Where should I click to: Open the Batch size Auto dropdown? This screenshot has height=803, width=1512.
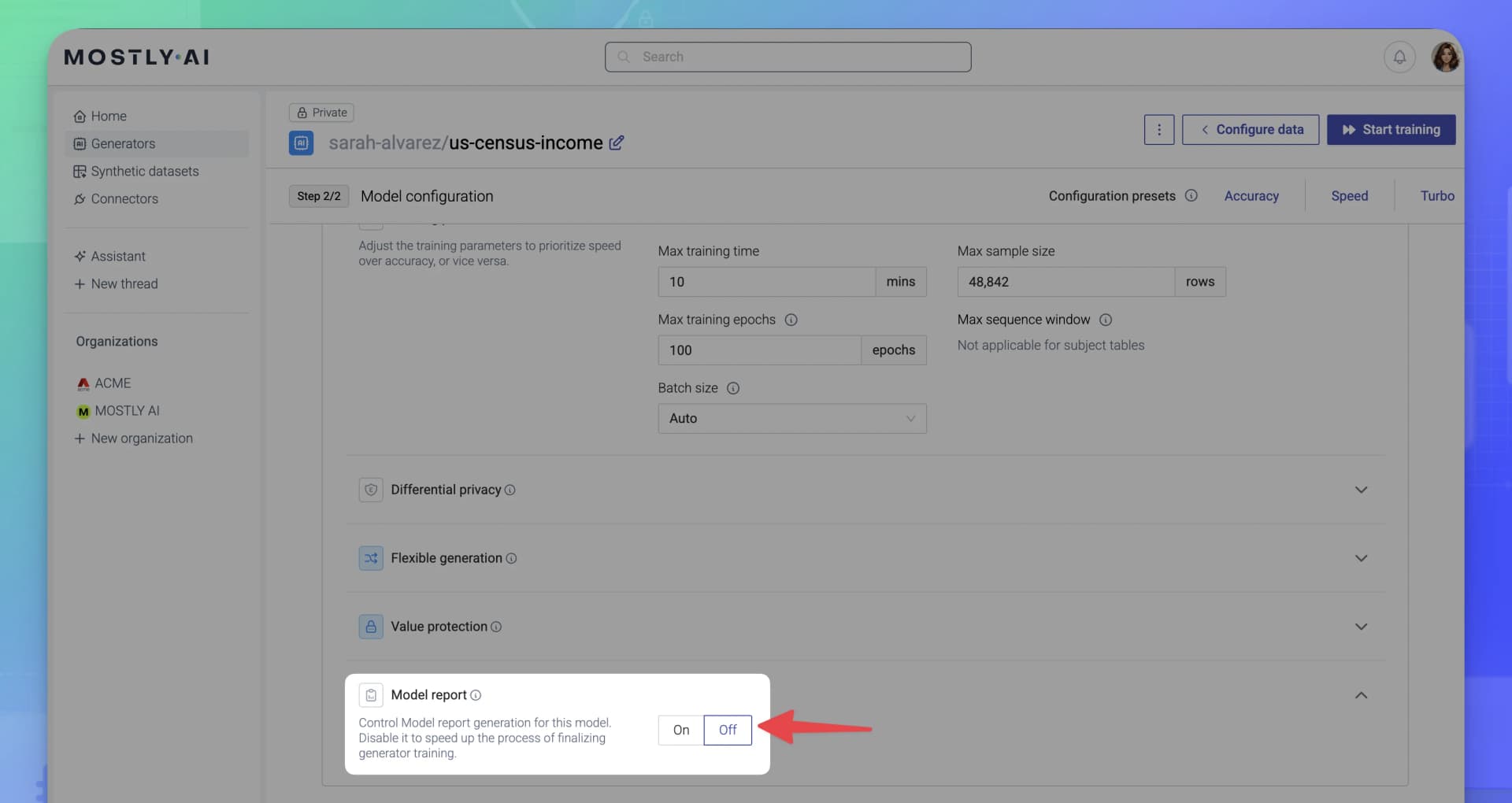(x=791, y=418)
